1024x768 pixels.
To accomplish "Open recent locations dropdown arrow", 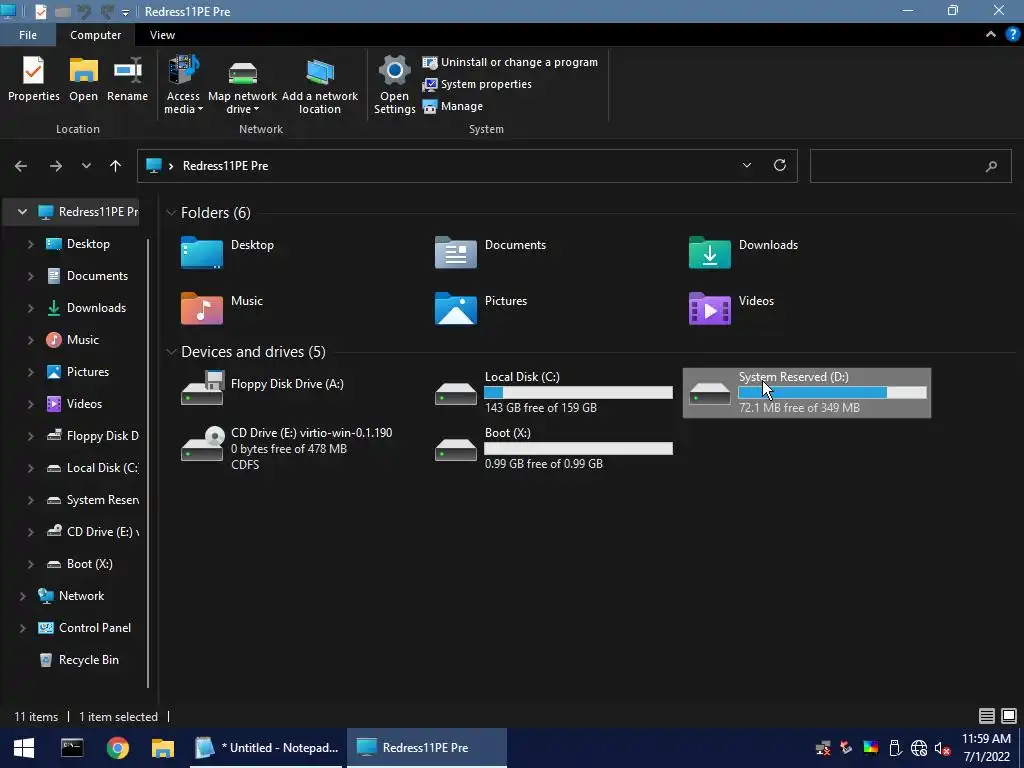I will [86, 166].
